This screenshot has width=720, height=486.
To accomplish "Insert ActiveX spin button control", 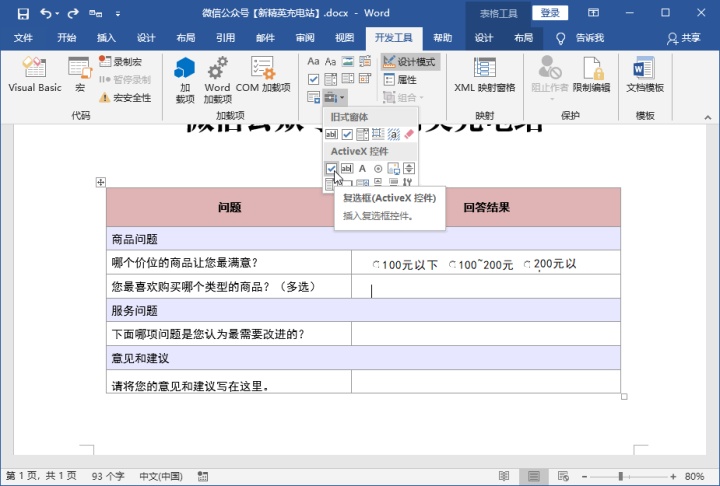I will pyautogui.click(x=409, y=169).
